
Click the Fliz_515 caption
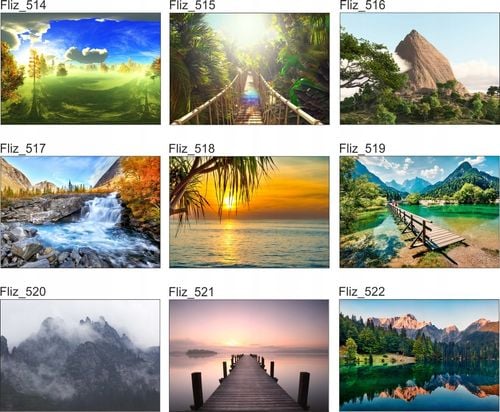(192, 5)
